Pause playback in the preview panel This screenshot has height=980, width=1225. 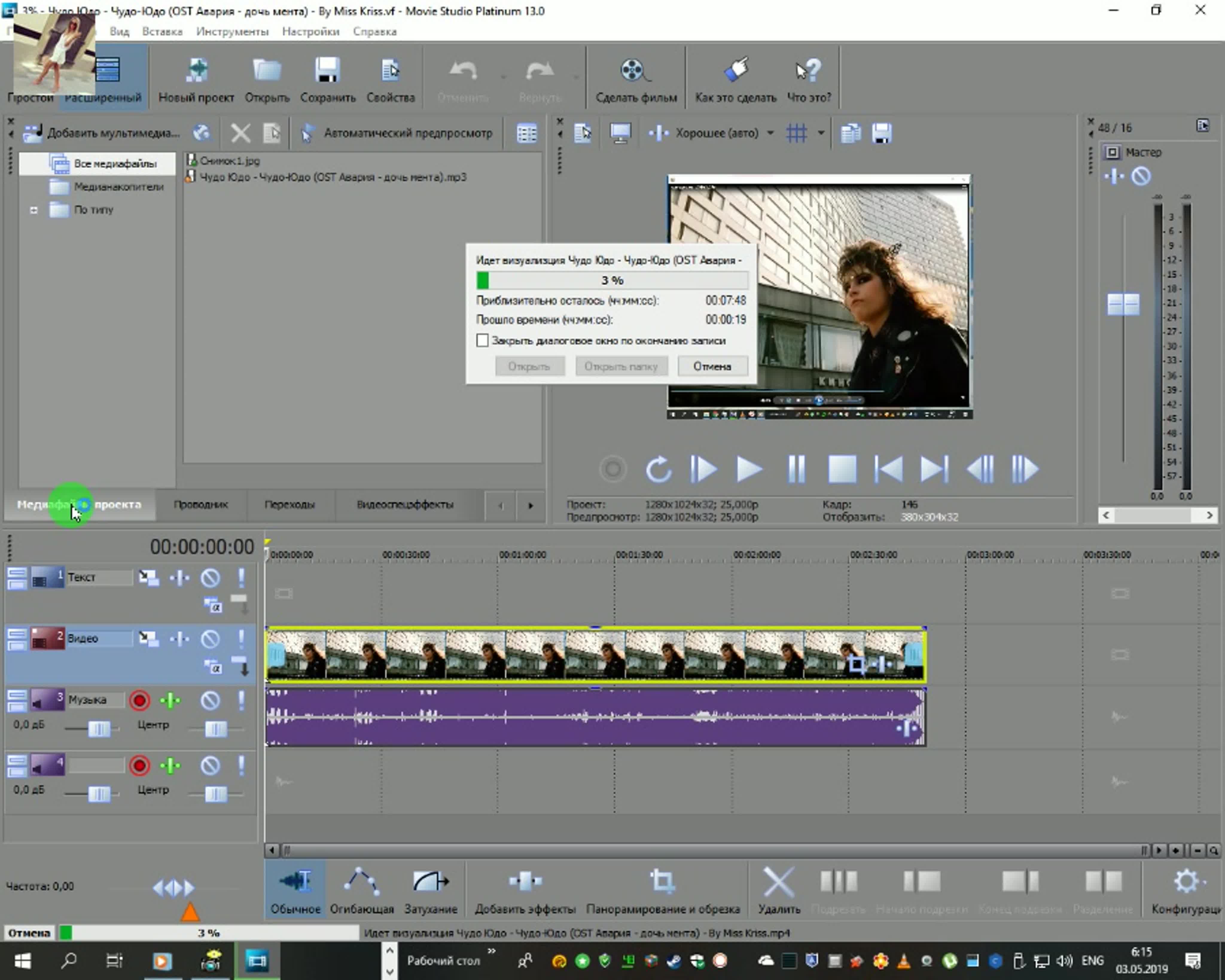pos(797,469)
